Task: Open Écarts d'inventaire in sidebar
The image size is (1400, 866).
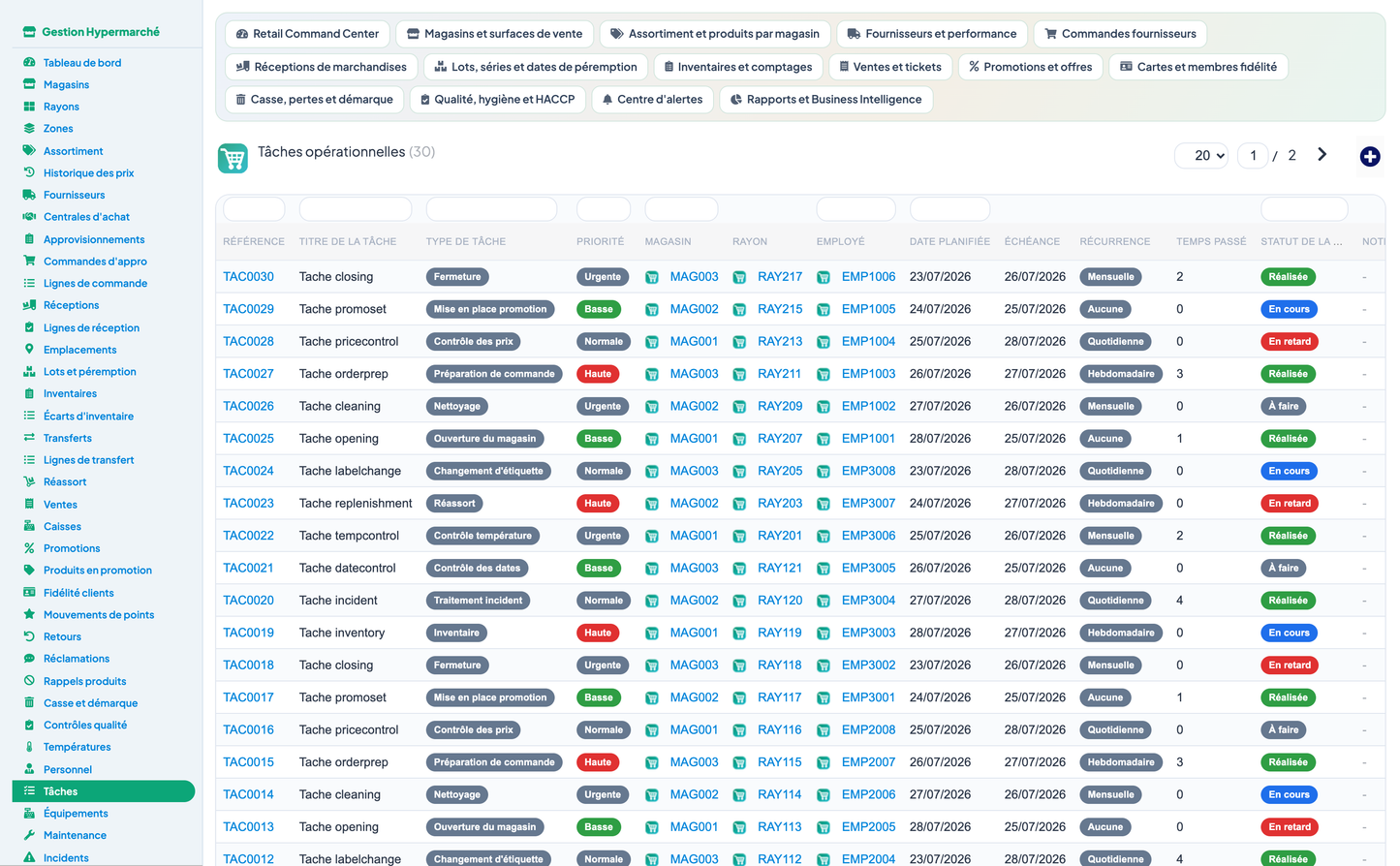Action: [x=88, y=416]
